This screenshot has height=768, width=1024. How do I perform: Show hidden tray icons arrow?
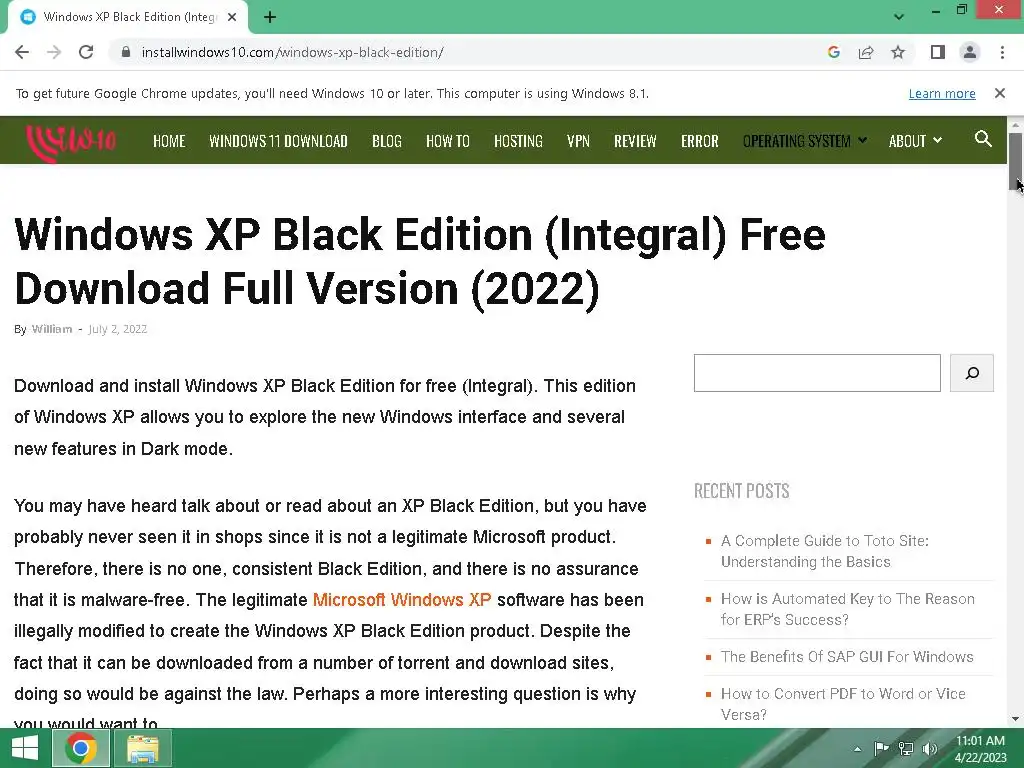[x=857, y=749]
